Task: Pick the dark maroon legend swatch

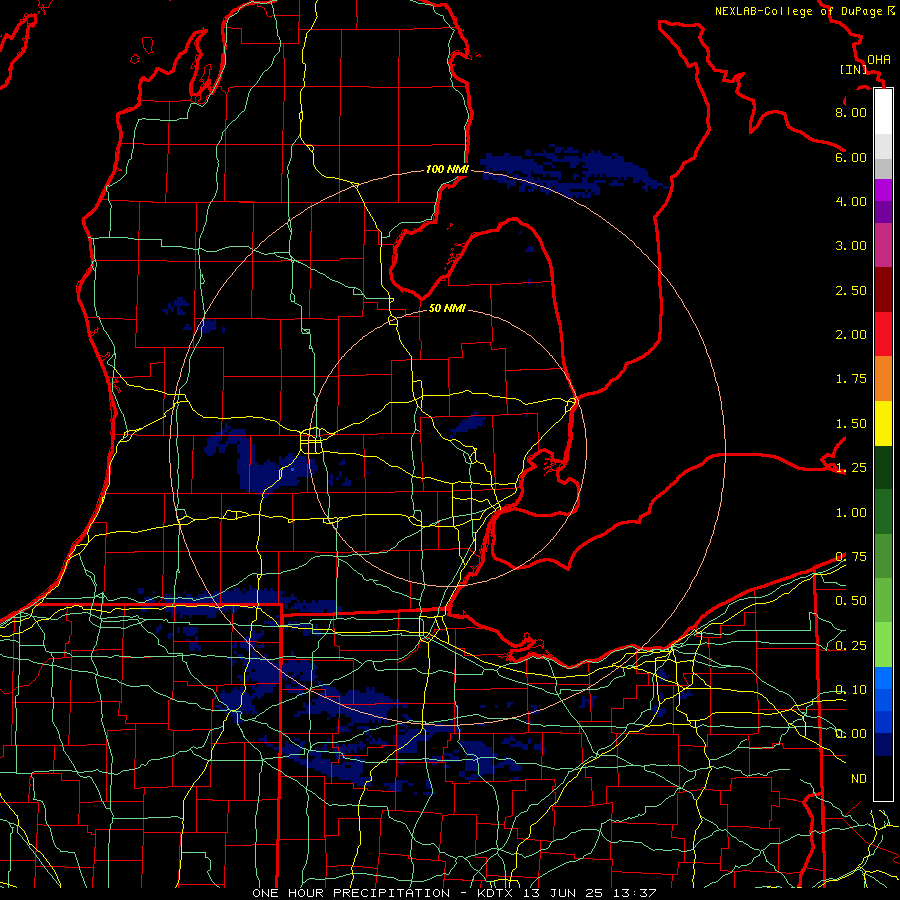Action: pyautogui.click(x=883, y=290)
